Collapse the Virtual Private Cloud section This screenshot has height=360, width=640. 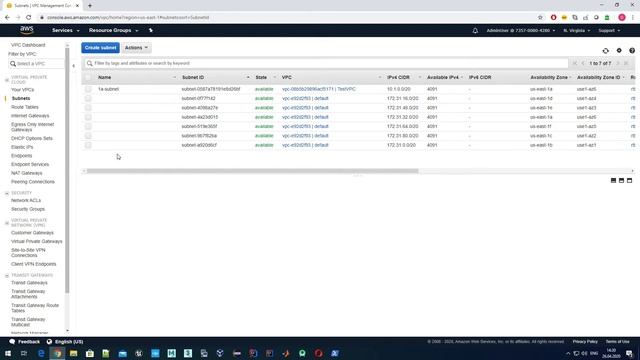(x=7, y=80)
